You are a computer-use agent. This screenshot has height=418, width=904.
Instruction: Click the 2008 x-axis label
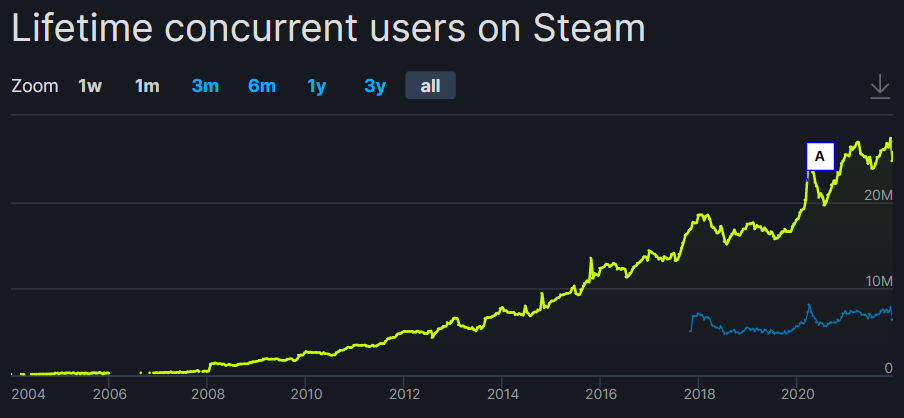click(208, 395)
